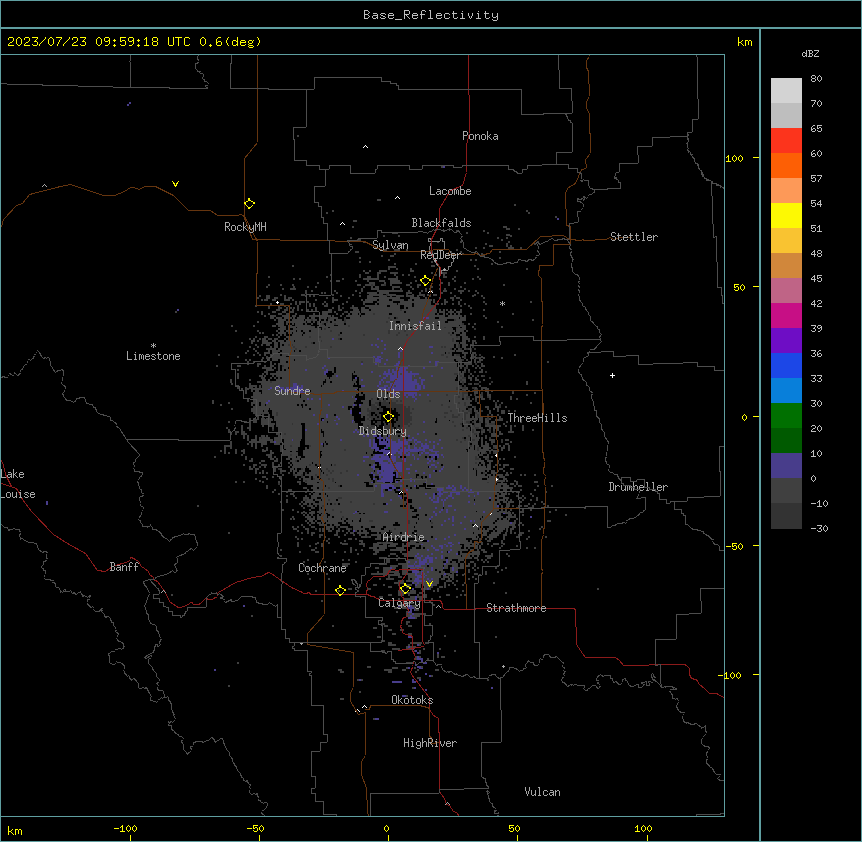Image resolution: width=862 pixels, height=842 pixels.
Task: Click the Sundre town label
Action: click(292, 391)
